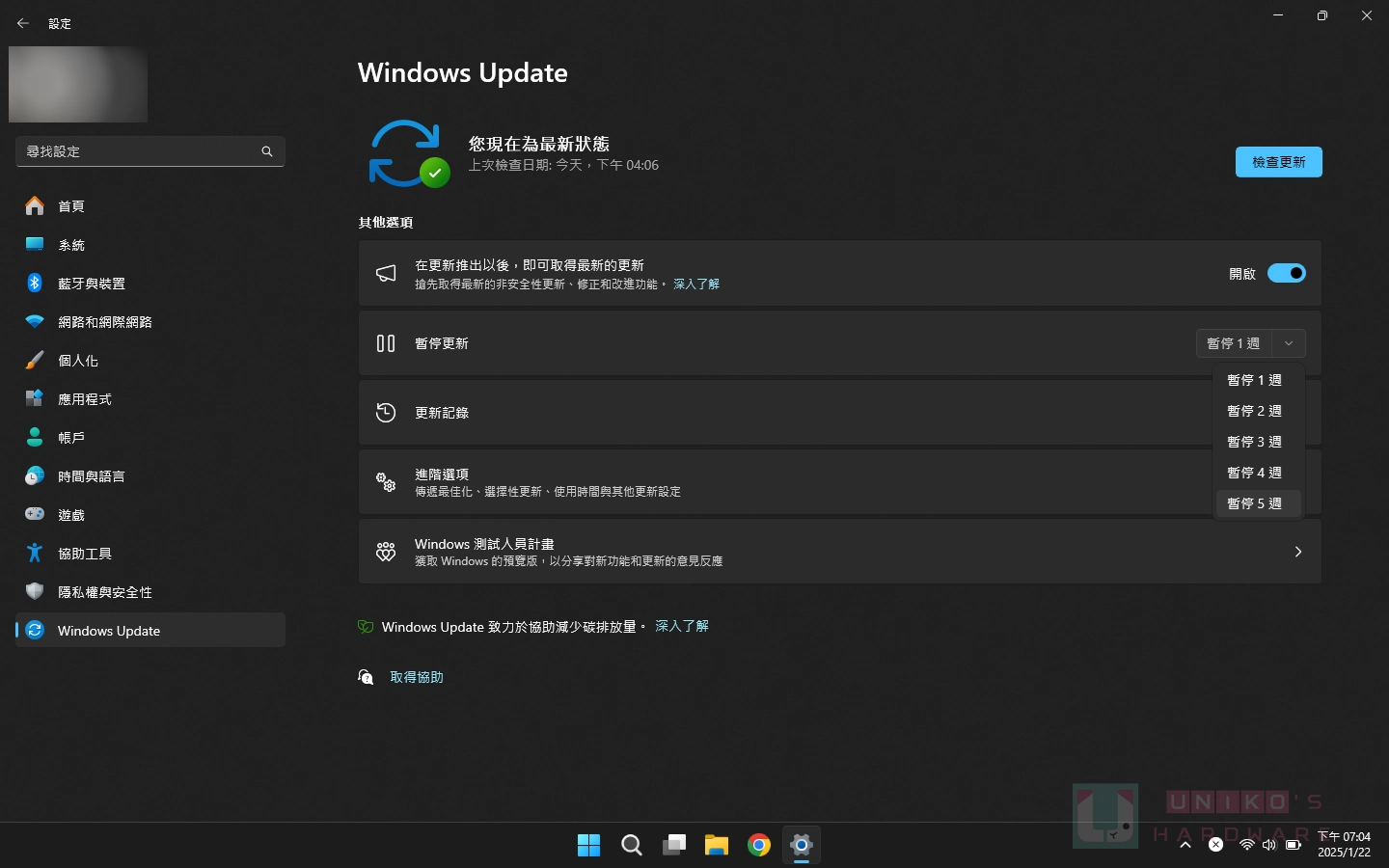
Task: Click the pause icon beside 暫停更新
Action: pos(386,343)
